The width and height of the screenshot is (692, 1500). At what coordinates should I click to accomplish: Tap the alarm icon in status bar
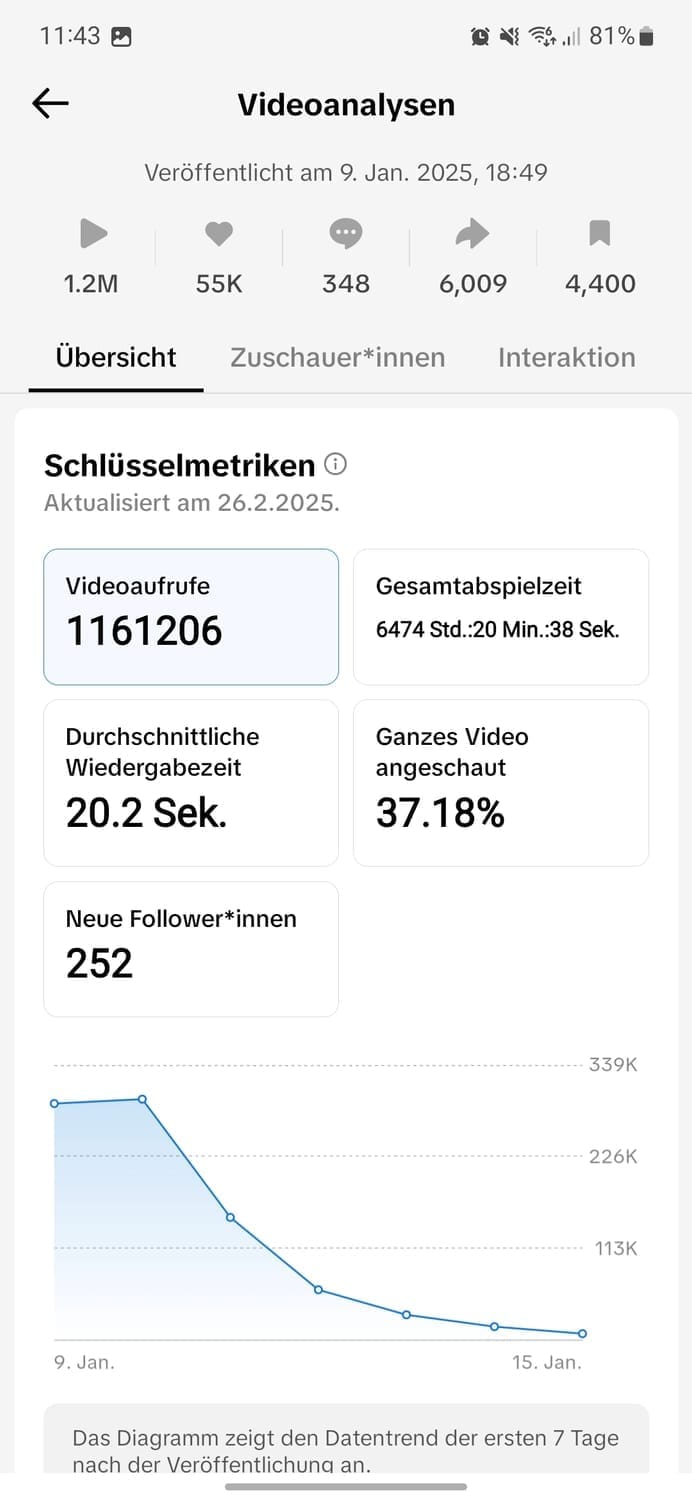click(x=480, y=37)
